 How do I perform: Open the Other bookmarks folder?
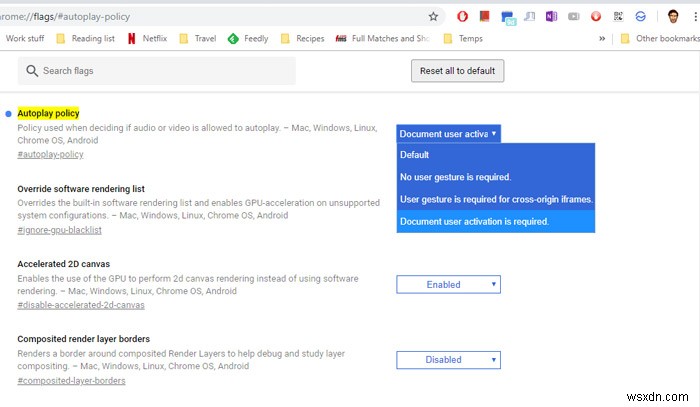click(x=660, y=38)
